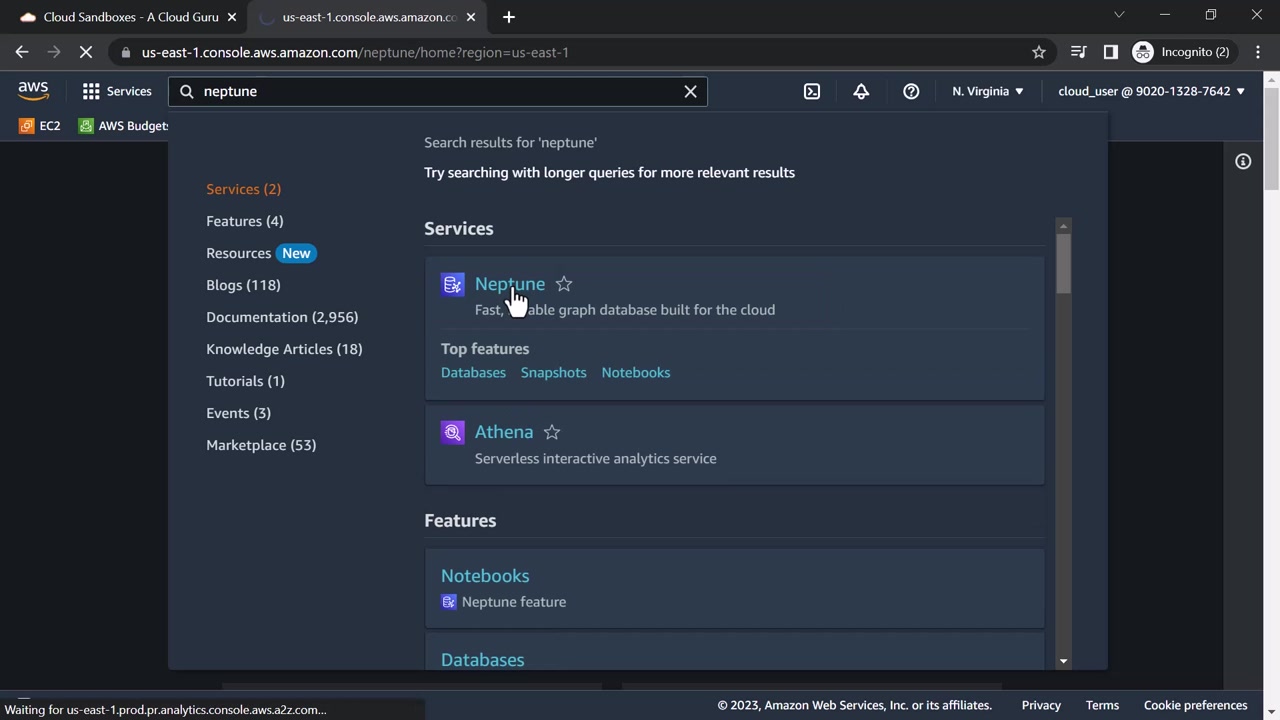Click the AWS Budgets favorites shortcut
The height and width of the screenshot is (720, 1280).
[124, 126]
